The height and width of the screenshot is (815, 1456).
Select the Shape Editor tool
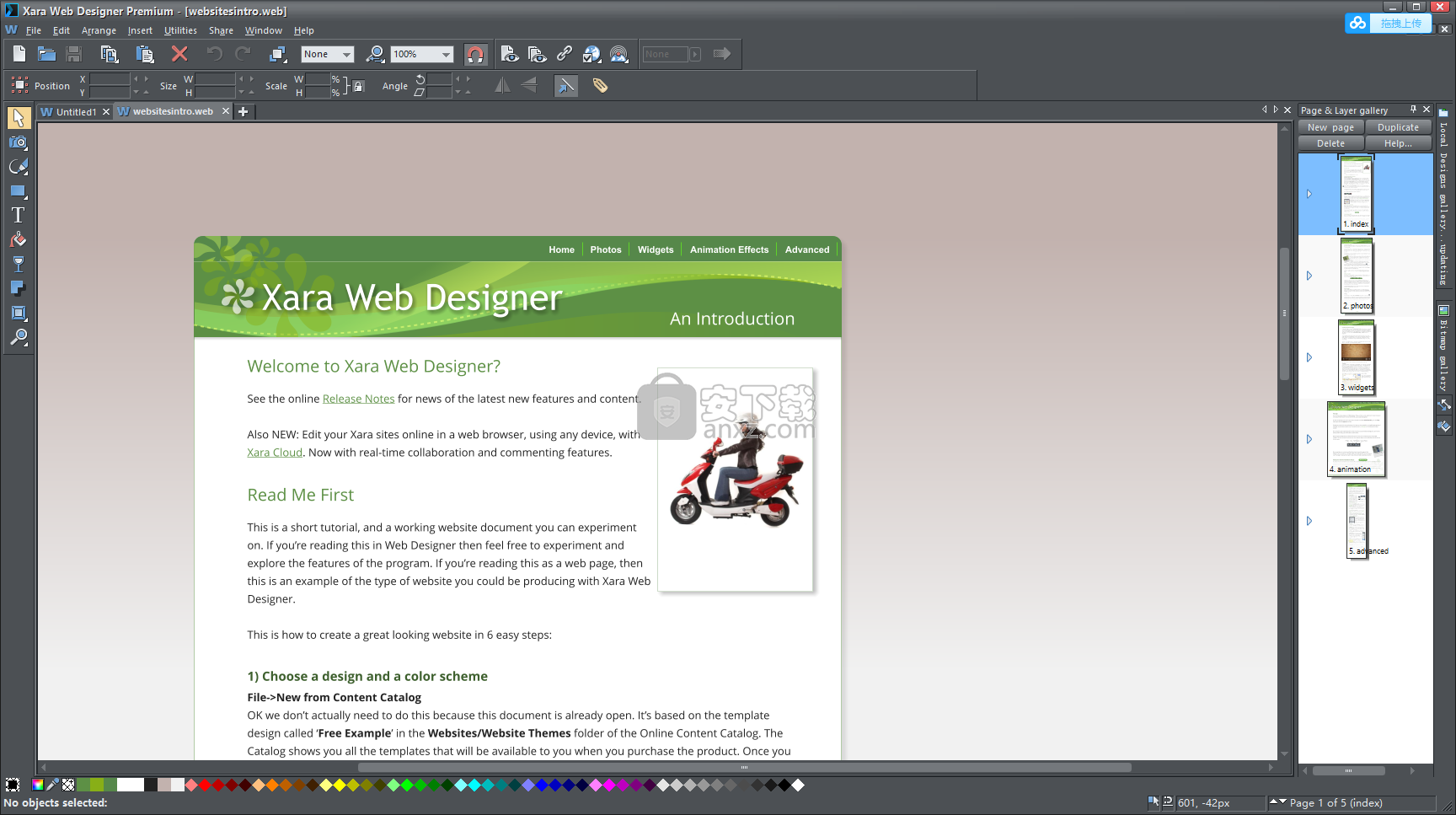[18, 167]
